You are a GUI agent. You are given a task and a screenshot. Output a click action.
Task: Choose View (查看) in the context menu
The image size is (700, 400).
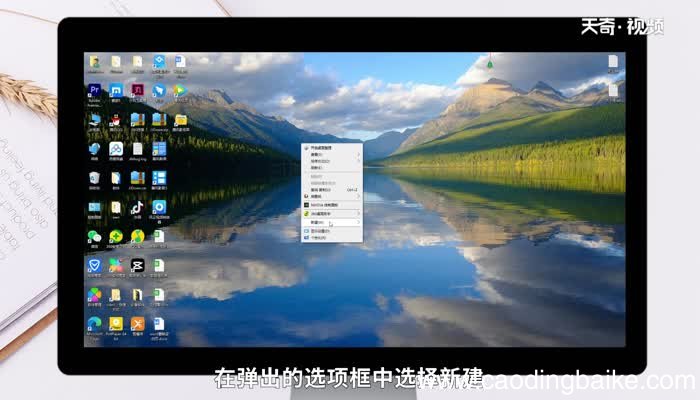[332, 154]
